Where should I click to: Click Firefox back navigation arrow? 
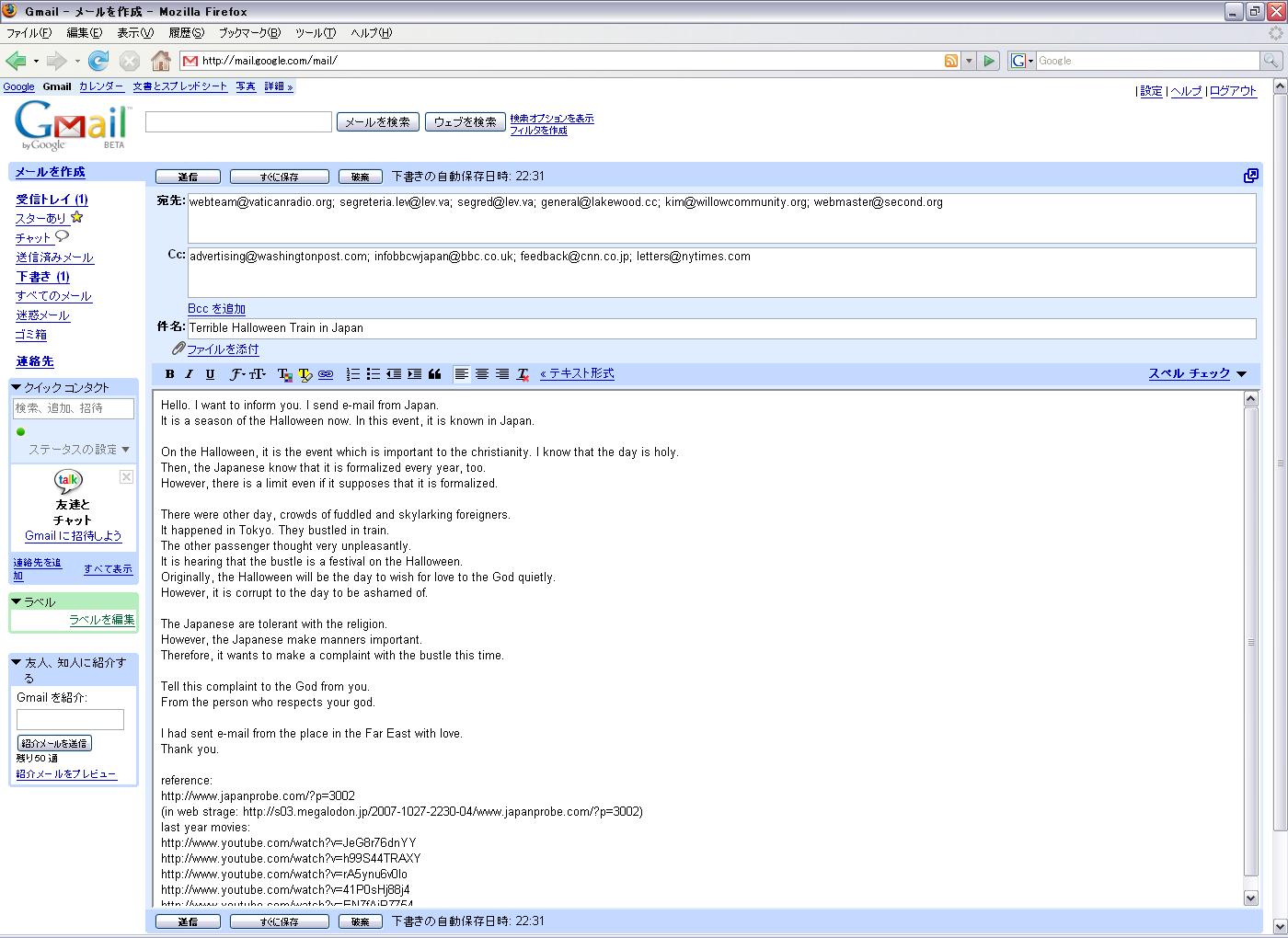click(16, 61)
